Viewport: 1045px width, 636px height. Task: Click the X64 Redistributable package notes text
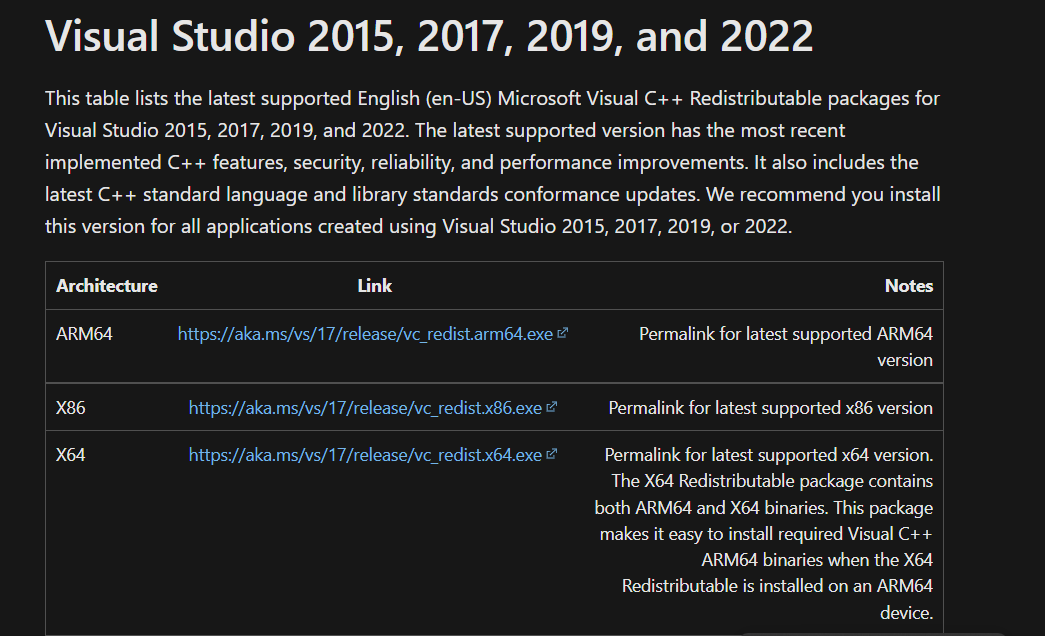pyautogui.click(x=764, y=533)
